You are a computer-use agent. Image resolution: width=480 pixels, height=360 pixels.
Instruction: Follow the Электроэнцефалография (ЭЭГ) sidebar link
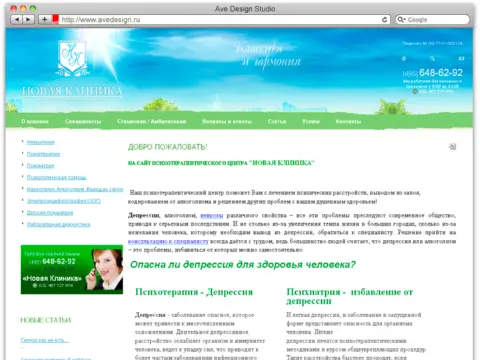[63, 201]
